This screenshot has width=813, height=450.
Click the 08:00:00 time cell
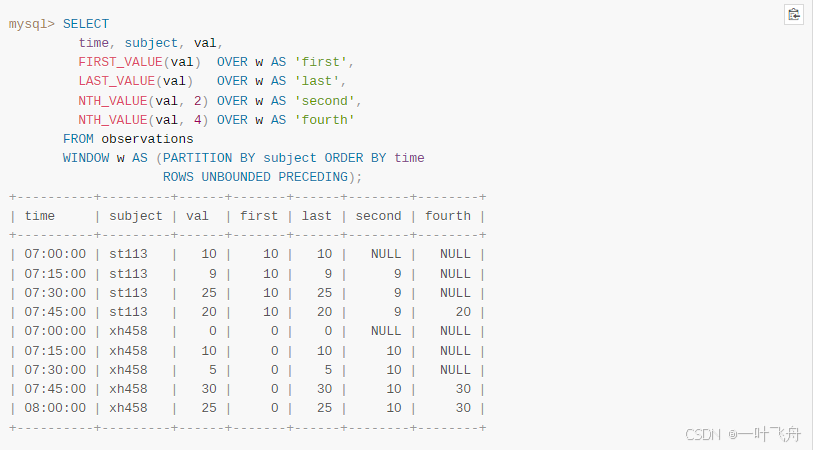[55, 408]
